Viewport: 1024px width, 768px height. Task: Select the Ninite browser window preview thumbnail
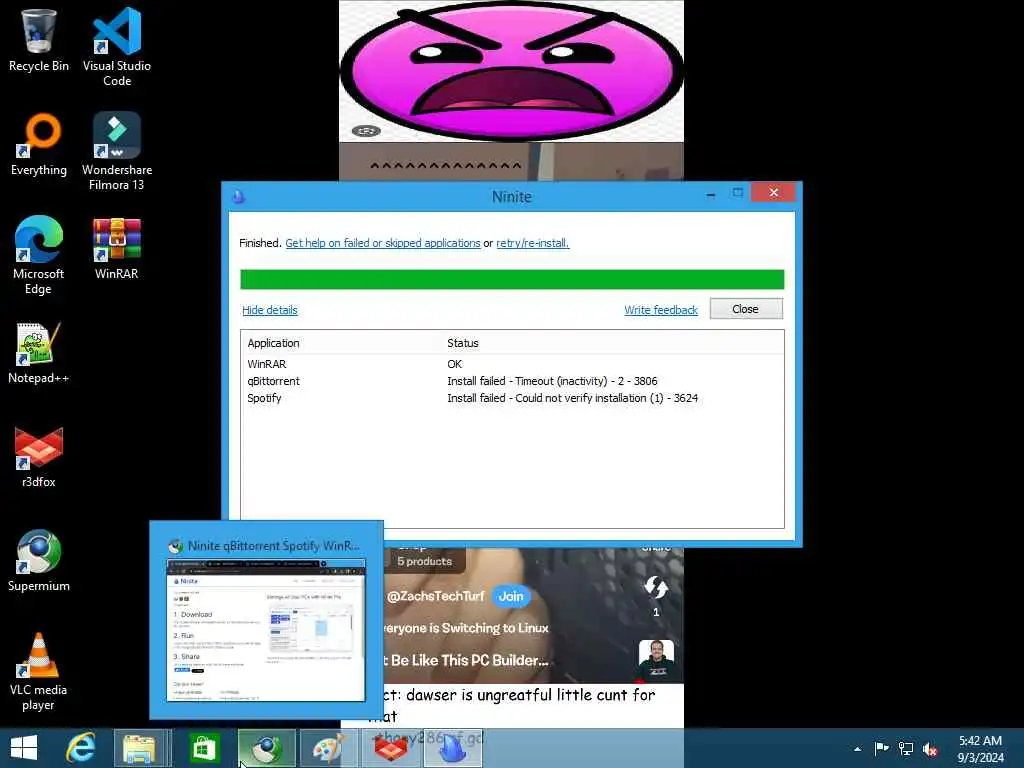tap(266, 630)
